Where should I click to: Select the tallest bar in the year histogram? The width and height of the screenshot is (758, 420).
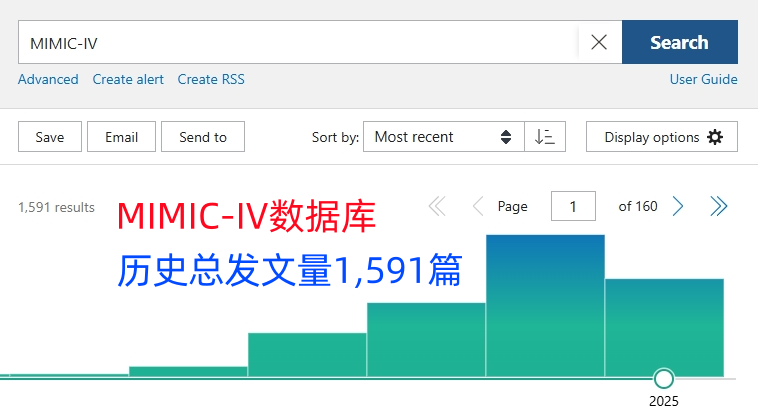tap(545, 305)
